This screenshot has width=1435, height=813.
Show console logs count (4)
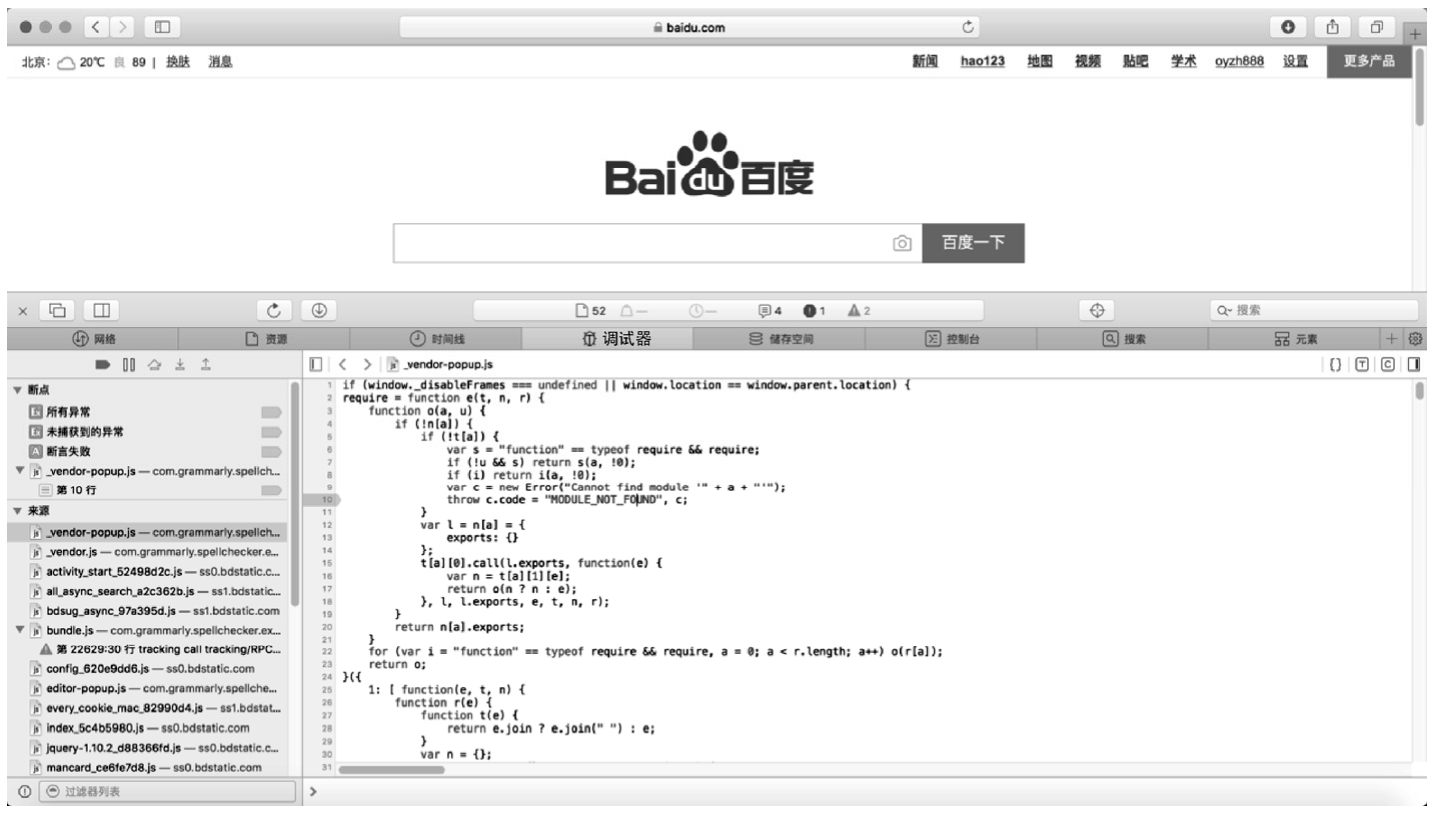[x=771, y=311]
